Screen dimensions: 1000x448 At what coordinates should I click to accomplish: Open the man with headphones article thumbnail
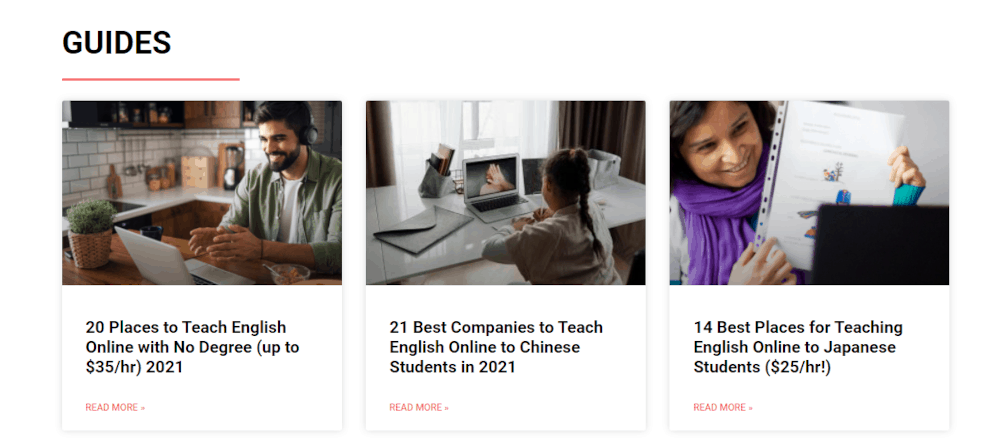coord(202,193)
